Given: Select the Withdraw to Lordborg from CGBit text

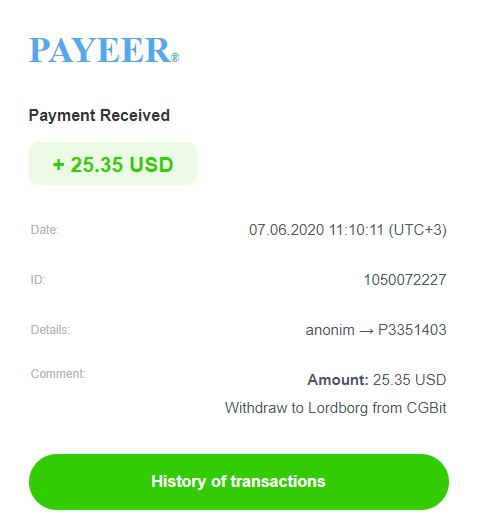Looking at the screenshot, I should 335,408.
